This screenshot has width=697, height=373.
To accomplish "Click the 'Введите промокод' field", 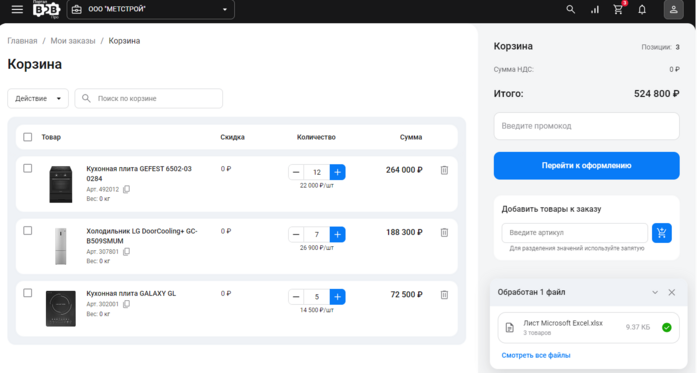I will click(586, 126).
